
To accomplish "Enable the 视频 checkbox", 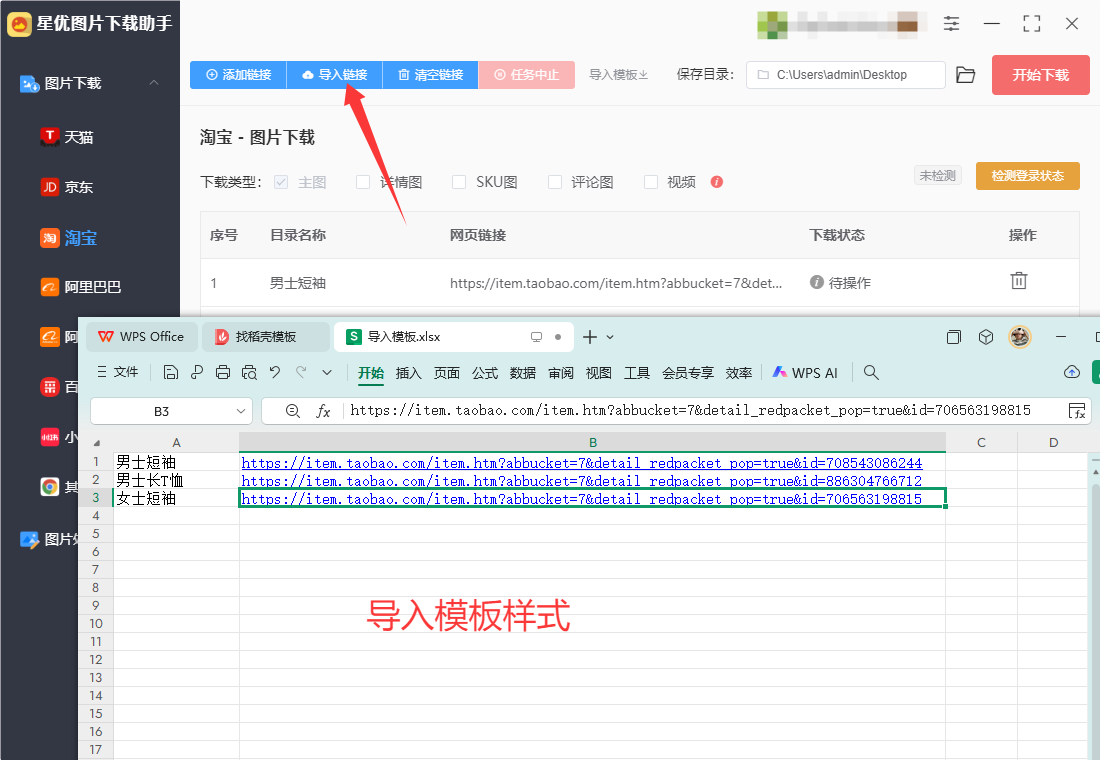I will (651, 182).
